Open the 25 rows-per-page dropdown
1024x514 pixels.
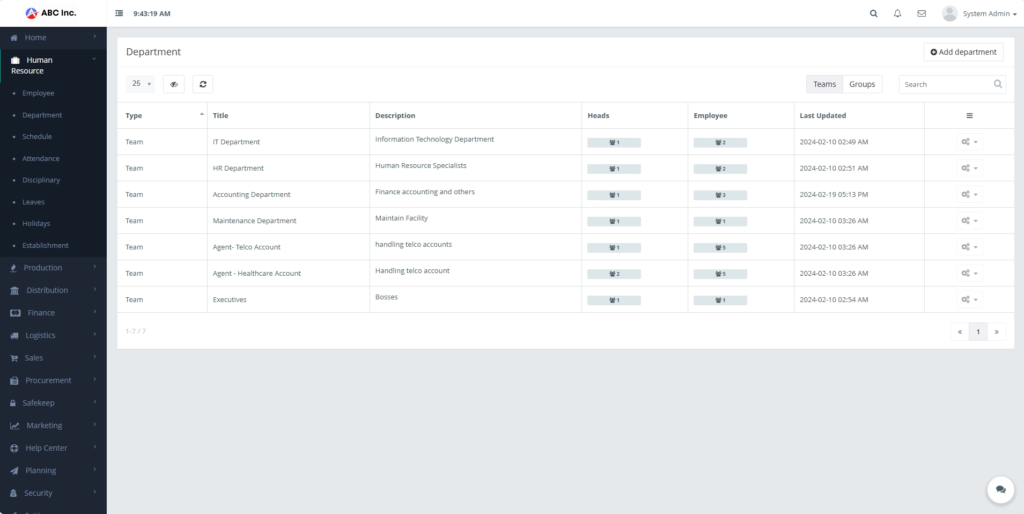[x=140, y=84]
